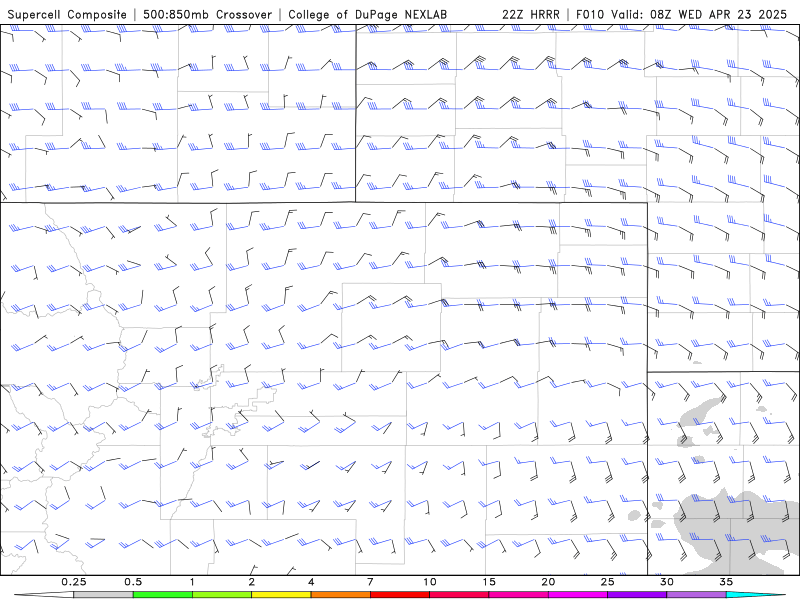Click the Supercell Composite title text
Image resolution: width=800 pixels, height=600 pixels.
pos(67,15)
